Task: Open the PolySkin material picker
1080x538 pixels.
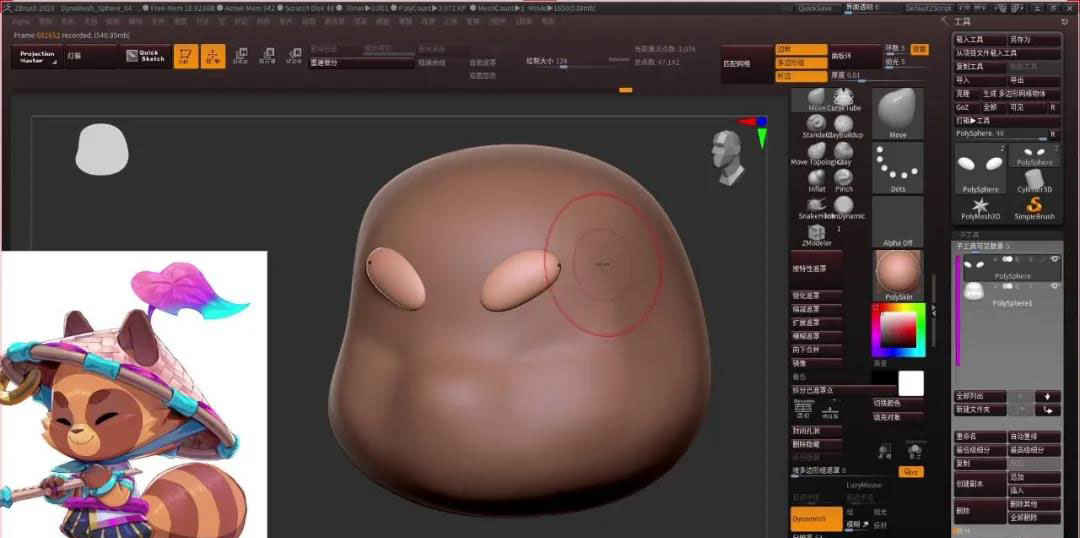Action: pos(897,276)
